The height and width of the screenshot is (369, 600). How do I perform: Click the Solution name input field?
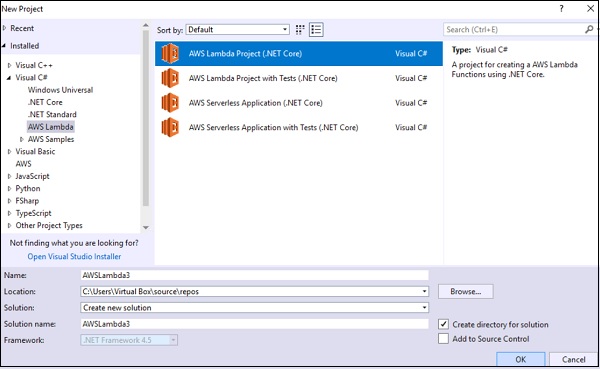click(x=254, y=324)
